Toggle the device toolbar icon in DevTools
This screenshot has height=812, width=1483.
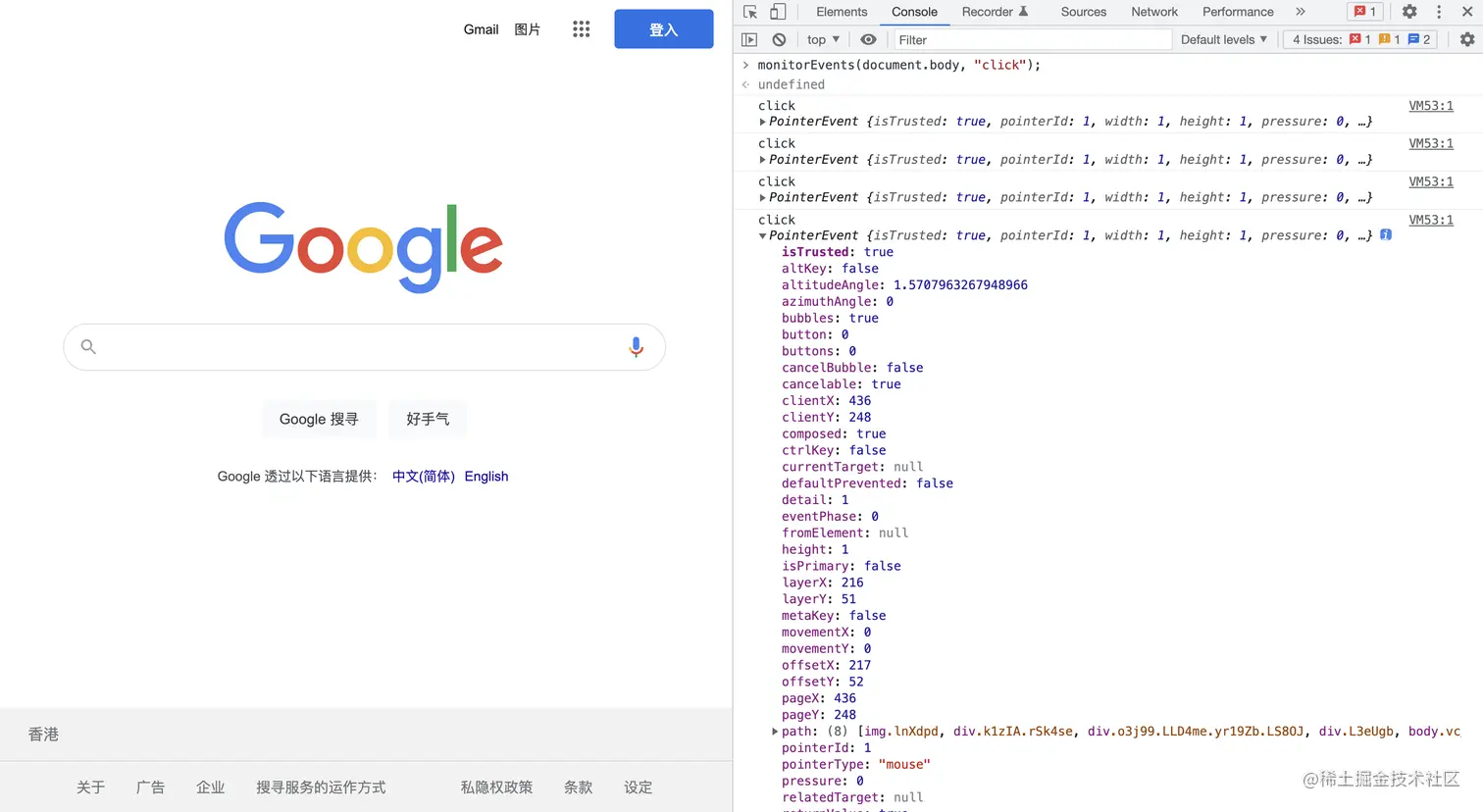(778, 12)
